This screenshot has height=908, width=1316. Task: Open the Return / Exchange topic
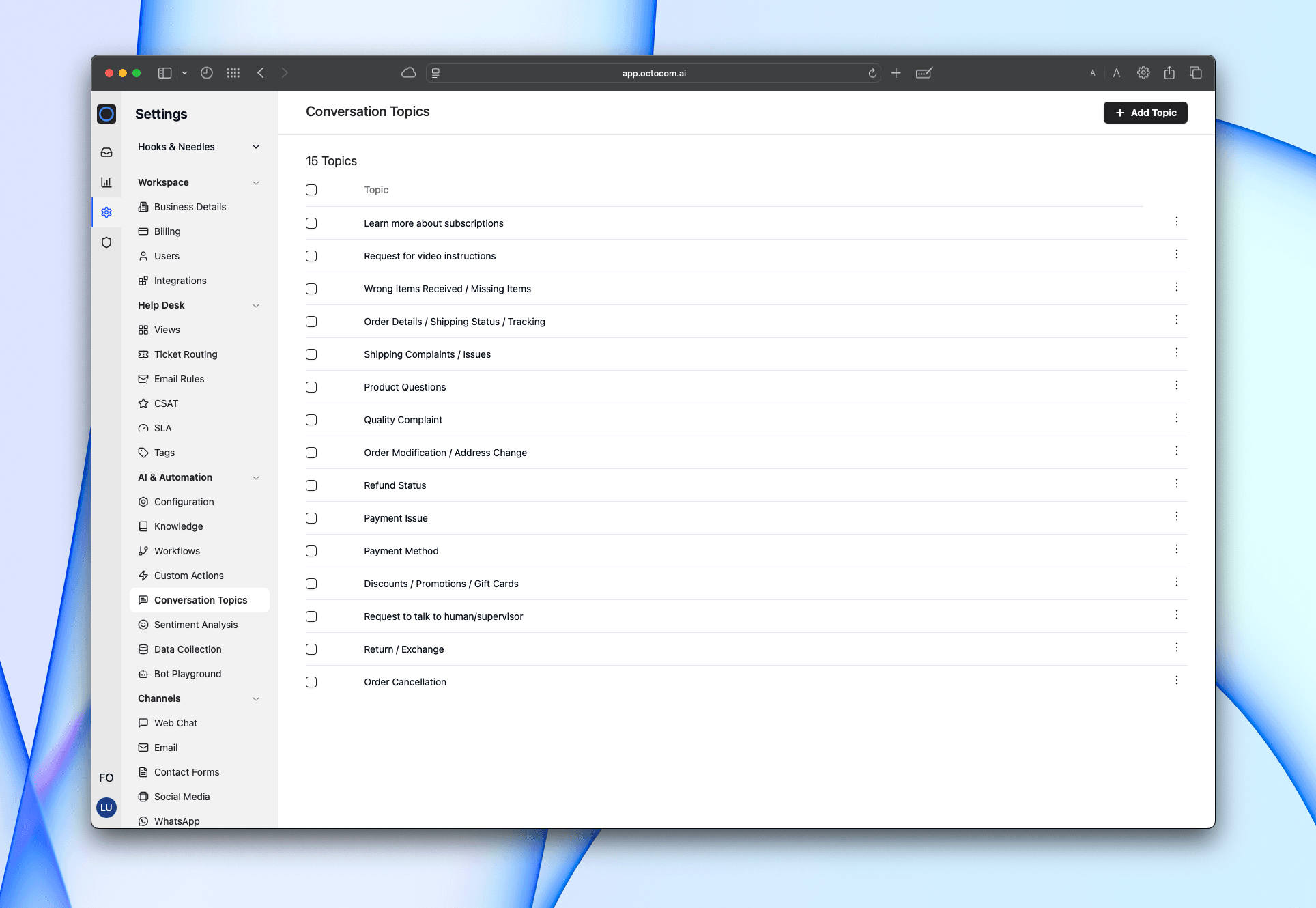[403, 649]
